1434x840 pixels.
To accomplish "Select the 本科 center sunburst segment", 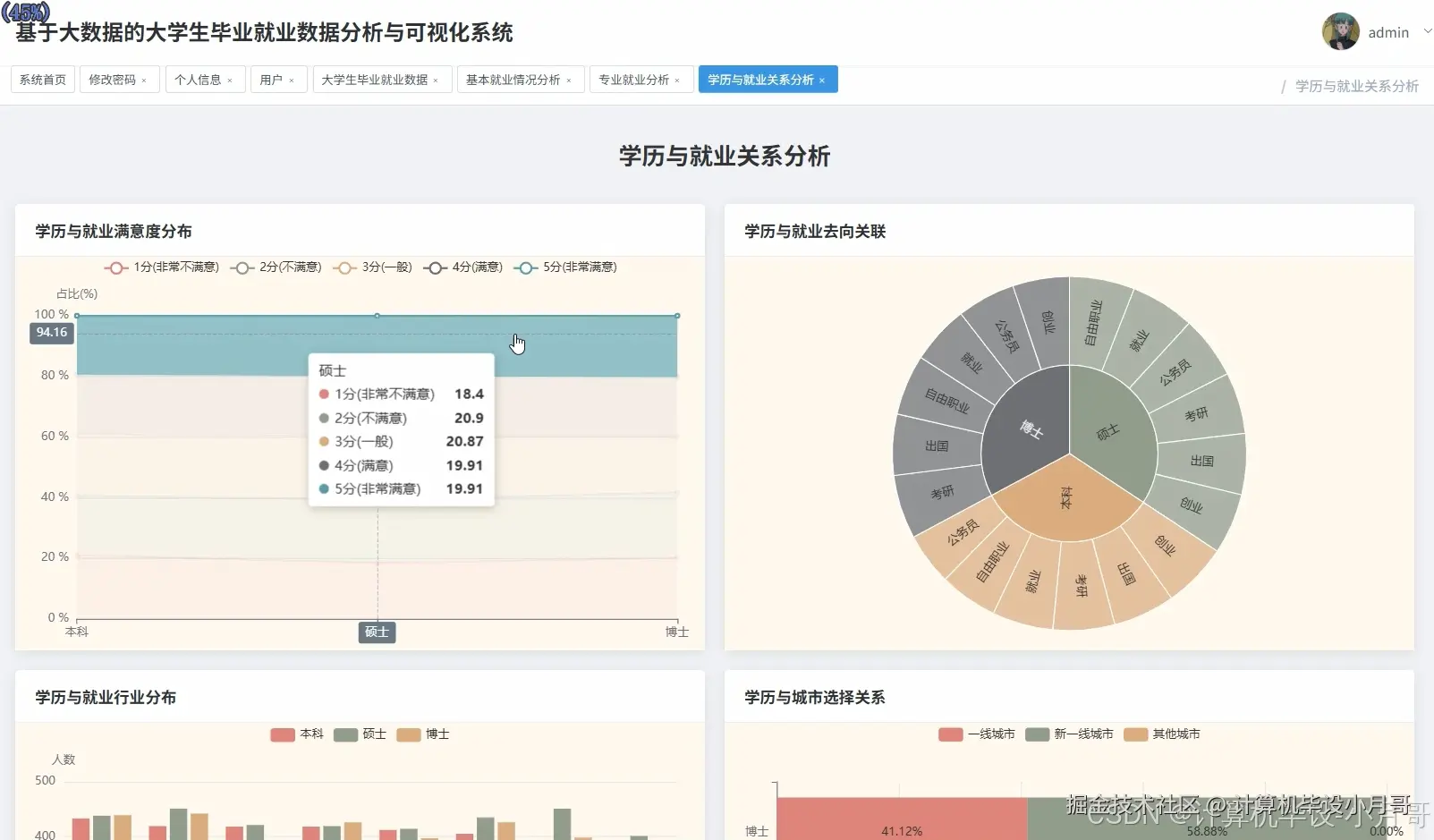I will pyautogui.click(x=1067, y=499).
